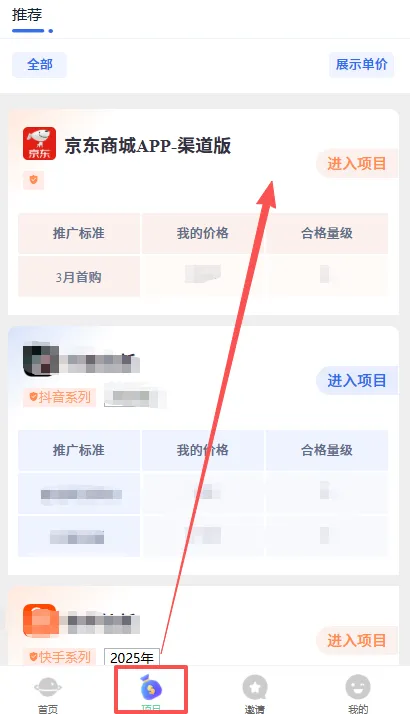This screenshot has height=714, width=410.
Task: Tap the orange Kuaishou app logo
Action: pyautogui.click(x=40, y=620)
